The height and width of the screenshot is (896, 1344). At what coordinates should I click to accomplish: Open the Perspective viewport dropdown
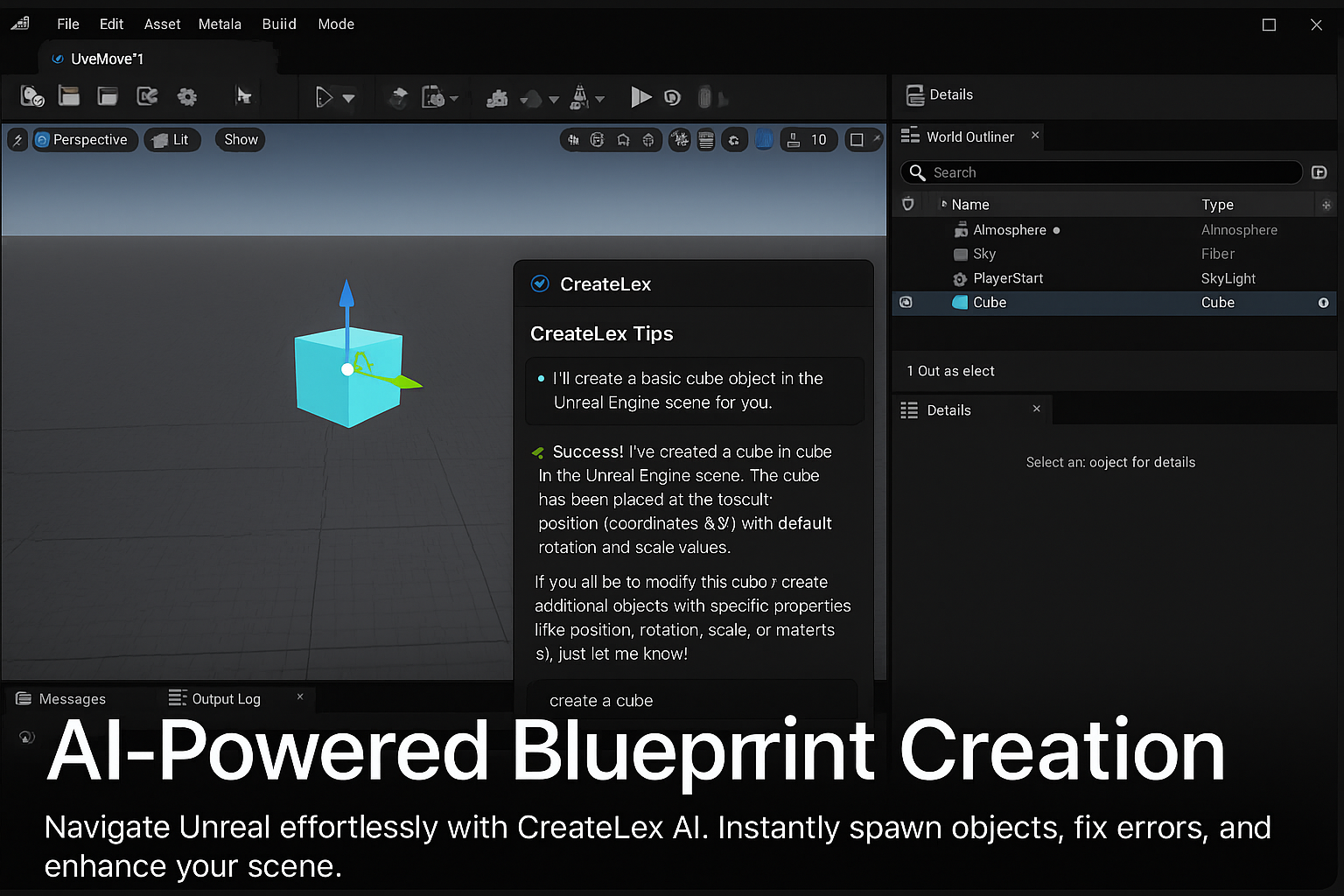[86, 140]
